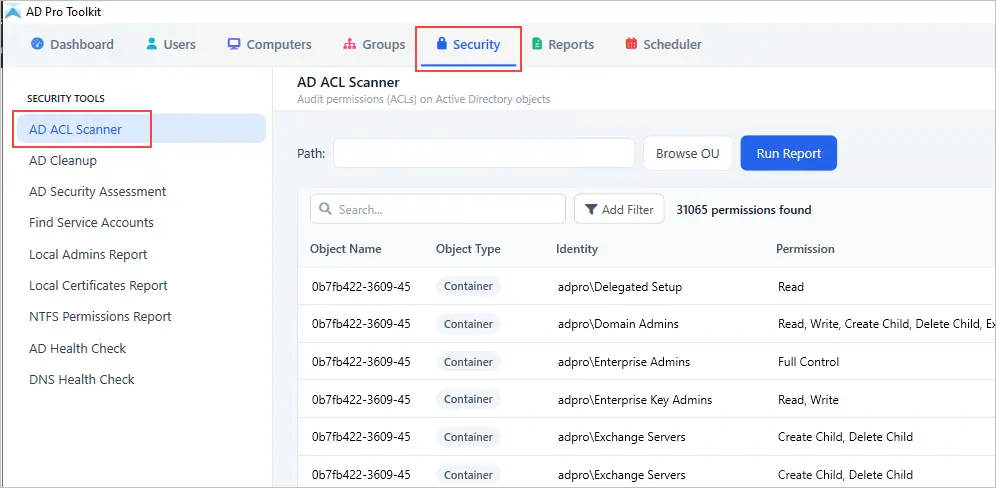Select the adpro\Domain Admins identity cell

[617, 324]
